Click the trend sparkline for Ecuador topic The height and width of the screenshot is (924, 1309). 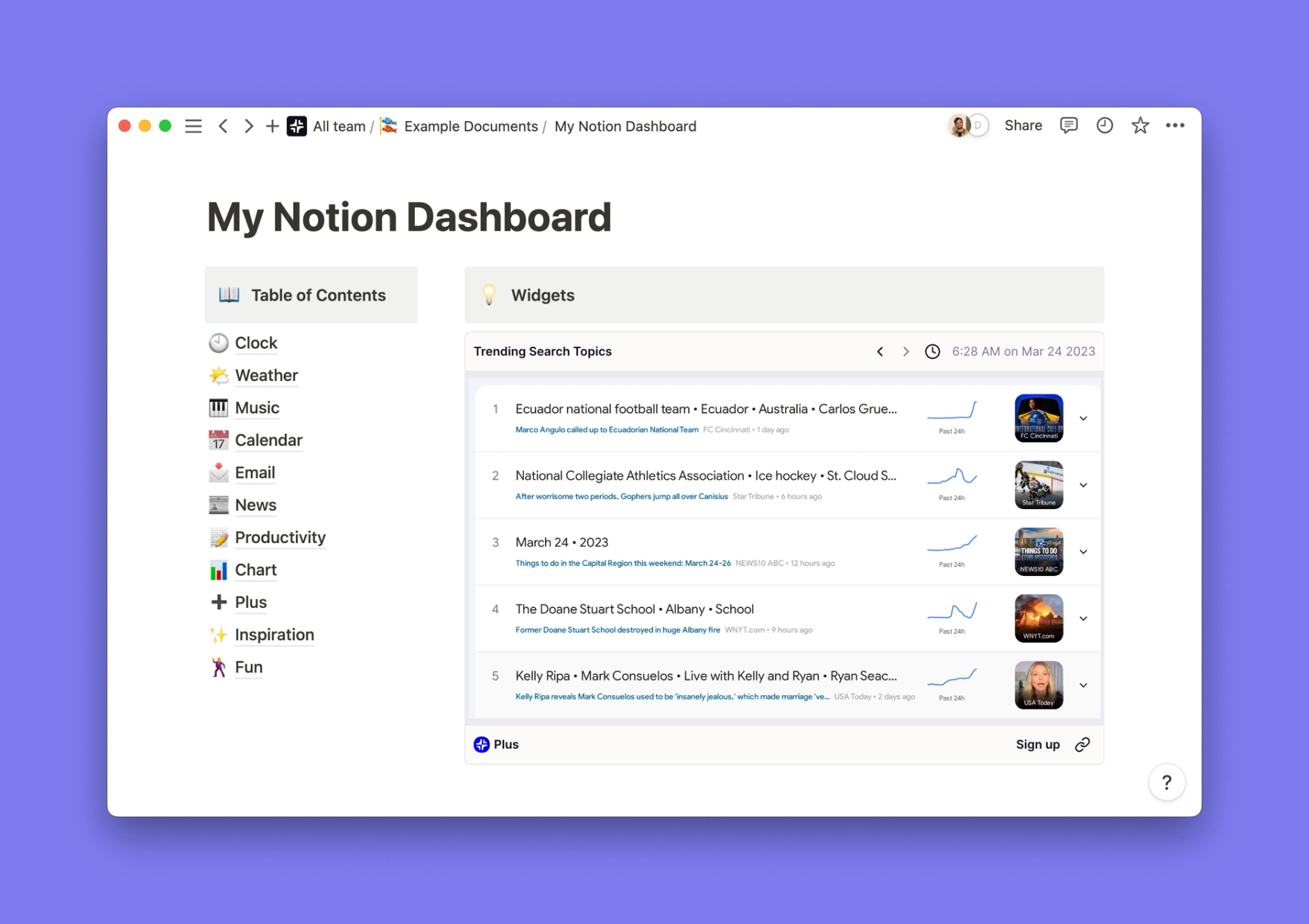[952, 411]
